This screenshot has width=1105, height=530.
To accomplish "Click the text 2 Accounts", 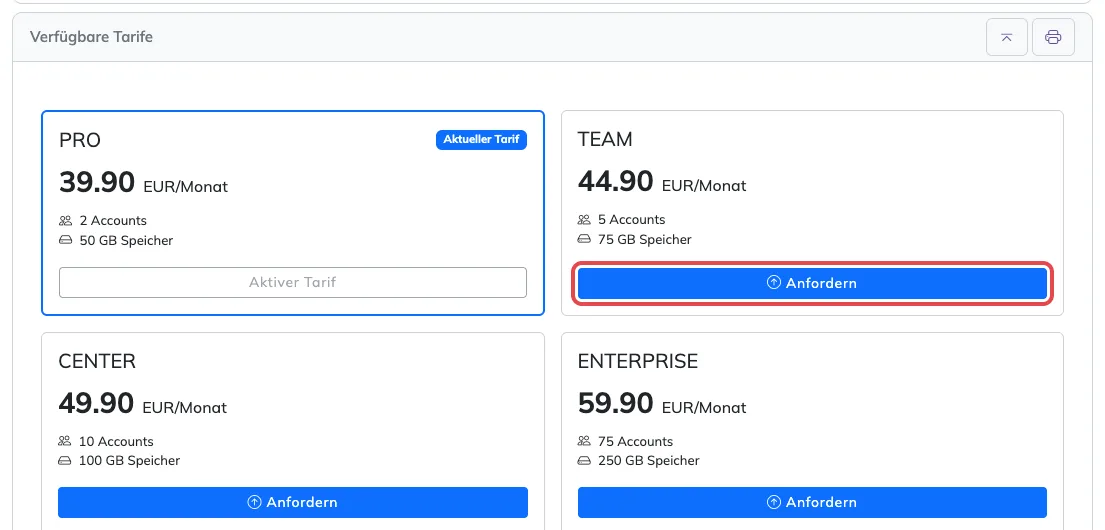I will click(113, 221).
